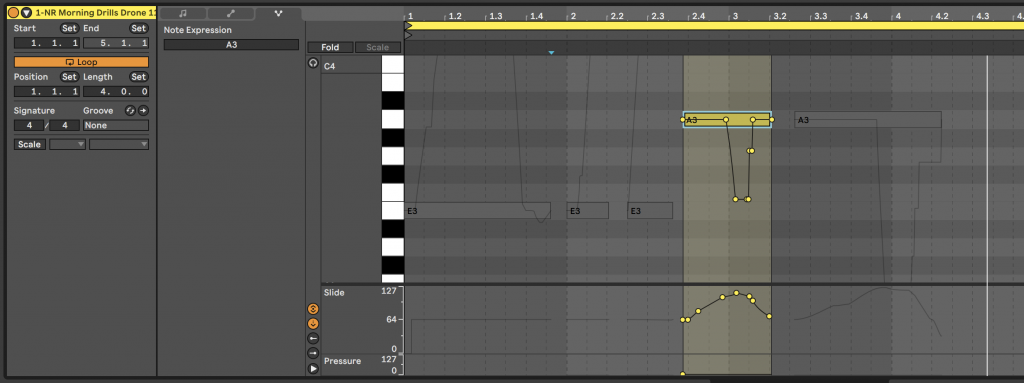Switch to the Notes tab music-note icon
This screenshot has height=383, width=1024.
click(x=183, y=13)
